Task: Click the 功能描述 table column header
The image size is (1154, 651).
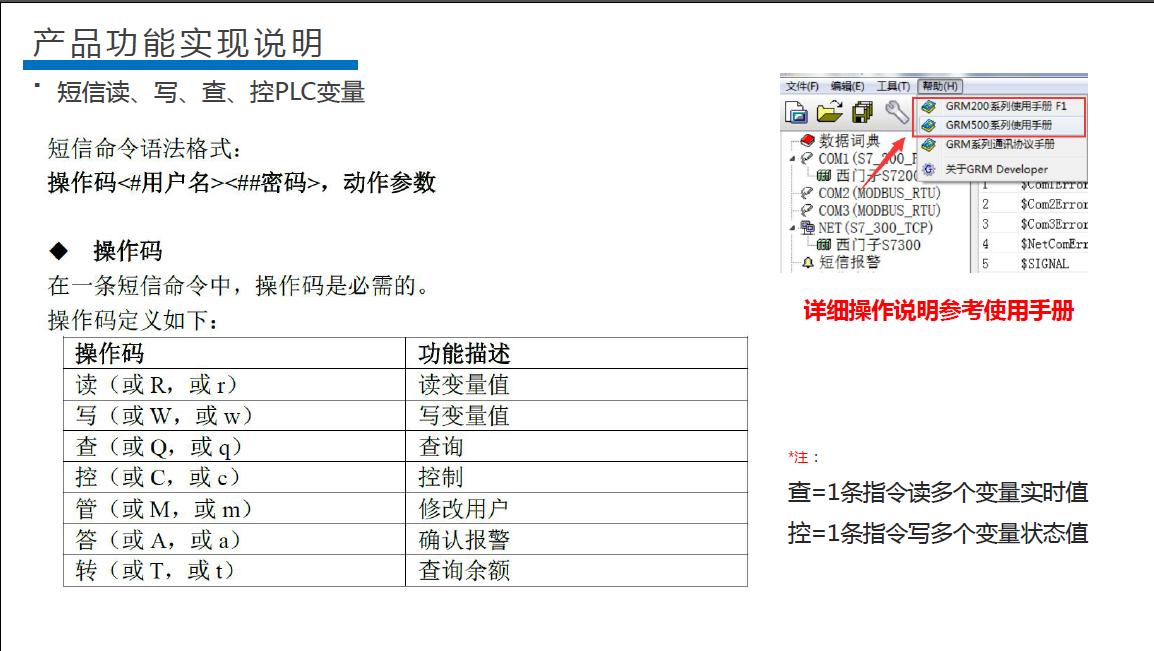Action: [x=576, y=353]
